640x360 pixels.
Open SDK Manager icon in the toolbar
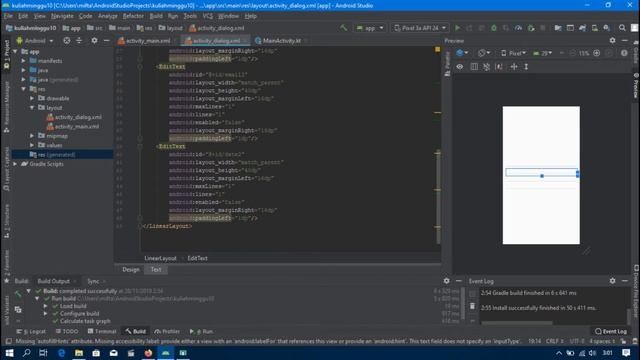(x=607, y=28)
